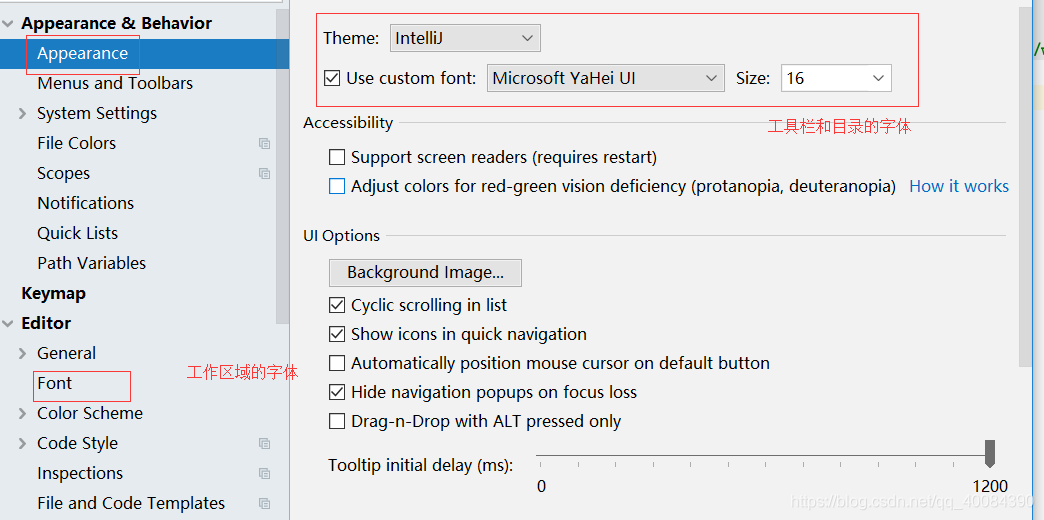Open the How it works link

[x=959, y=186]
